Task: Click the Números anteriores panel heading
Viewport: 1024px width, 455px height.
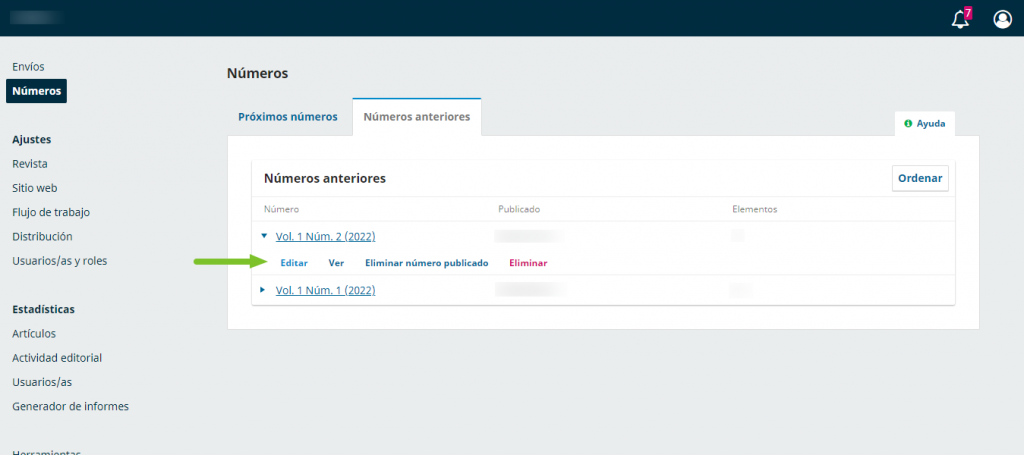Action: click(x=325, y=178)
